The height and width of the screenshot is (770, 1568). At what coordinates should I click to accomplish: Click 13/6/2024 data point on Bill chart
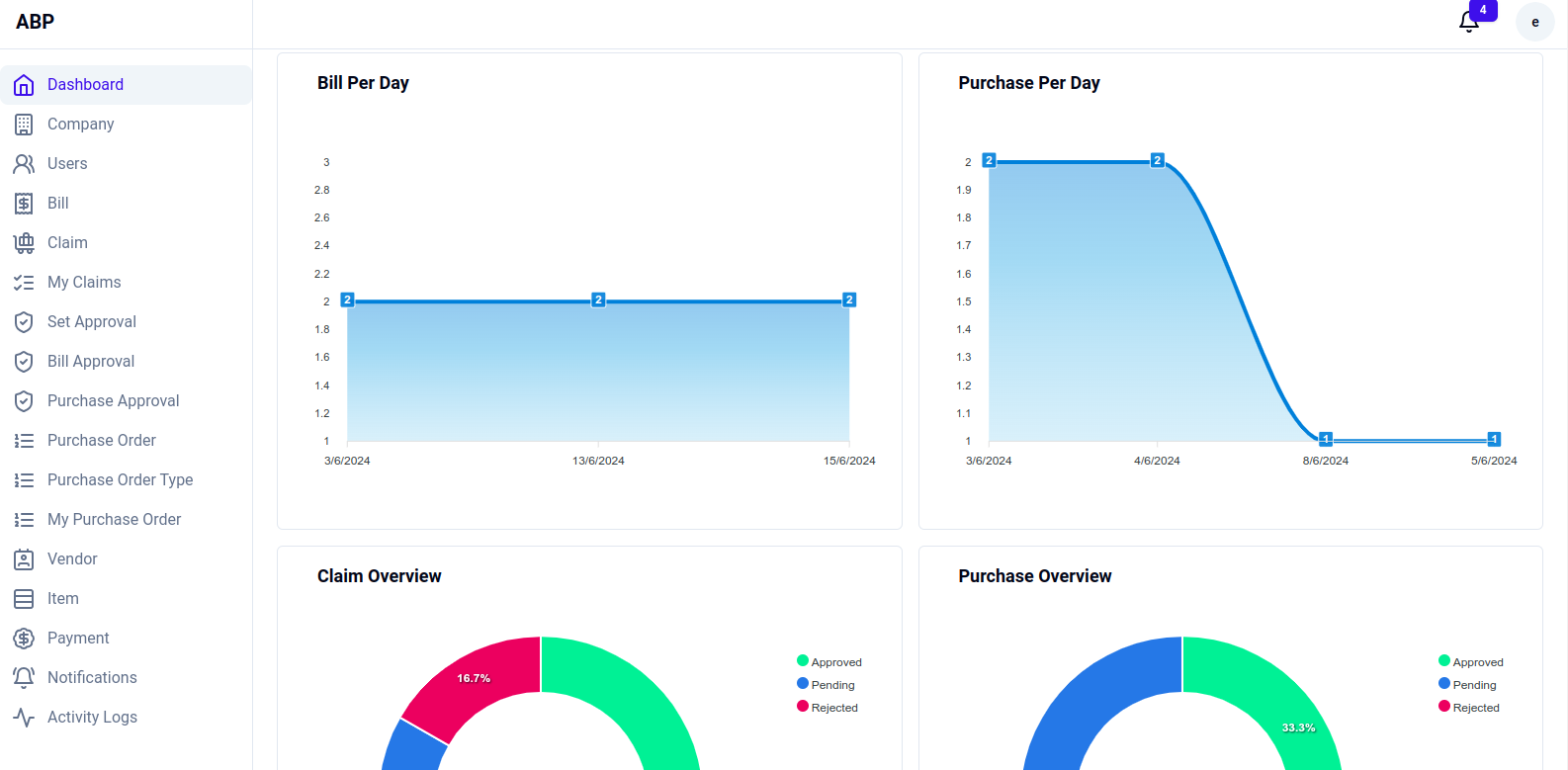(x=598, y=300)
